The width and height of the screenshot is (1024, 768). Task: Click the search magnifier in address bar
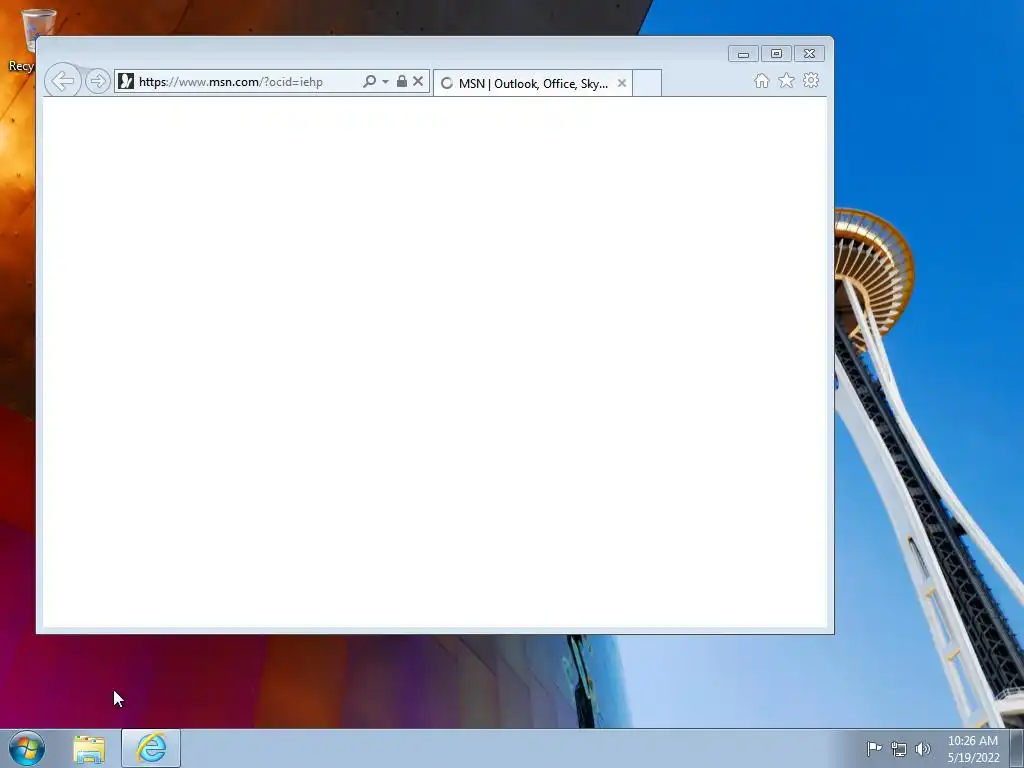(370, 81)
